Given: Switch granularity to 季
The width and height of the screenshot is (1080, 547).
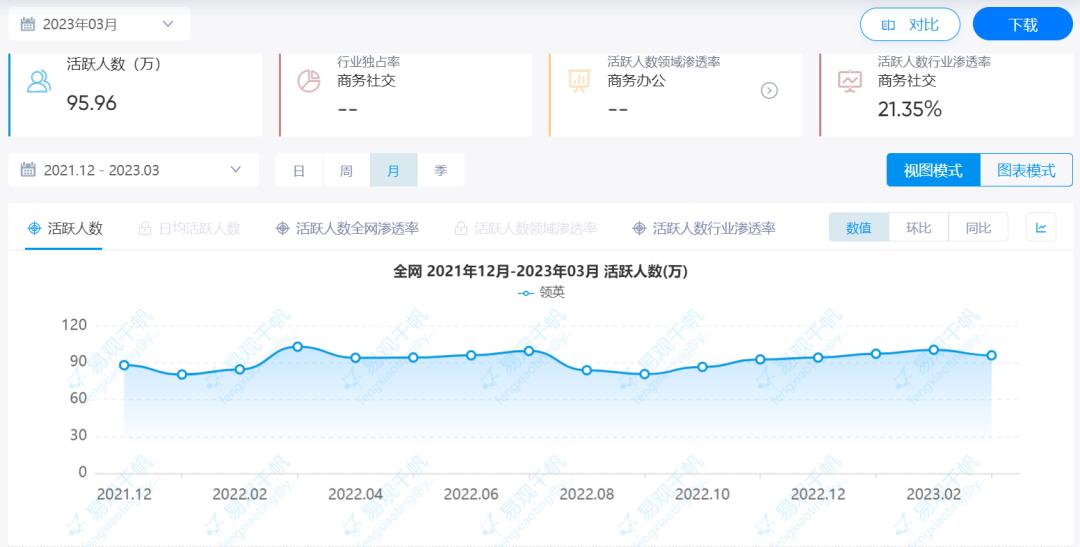Looking at the screenshot, I should pyautogui.click(x=441, y=170).
